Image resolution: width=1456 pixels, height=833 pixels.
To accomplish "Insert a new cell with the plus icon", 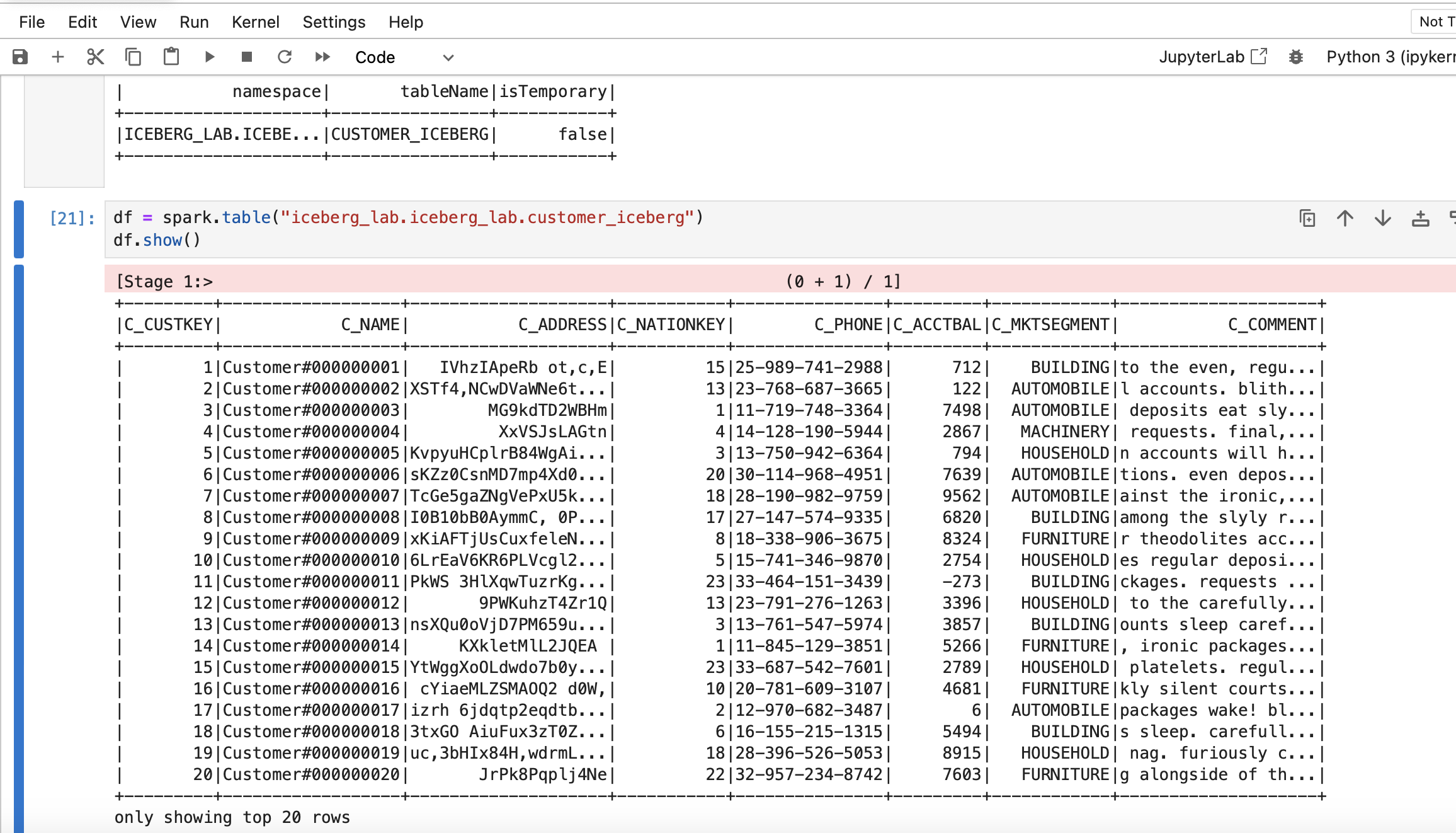I will click(58, 57).
